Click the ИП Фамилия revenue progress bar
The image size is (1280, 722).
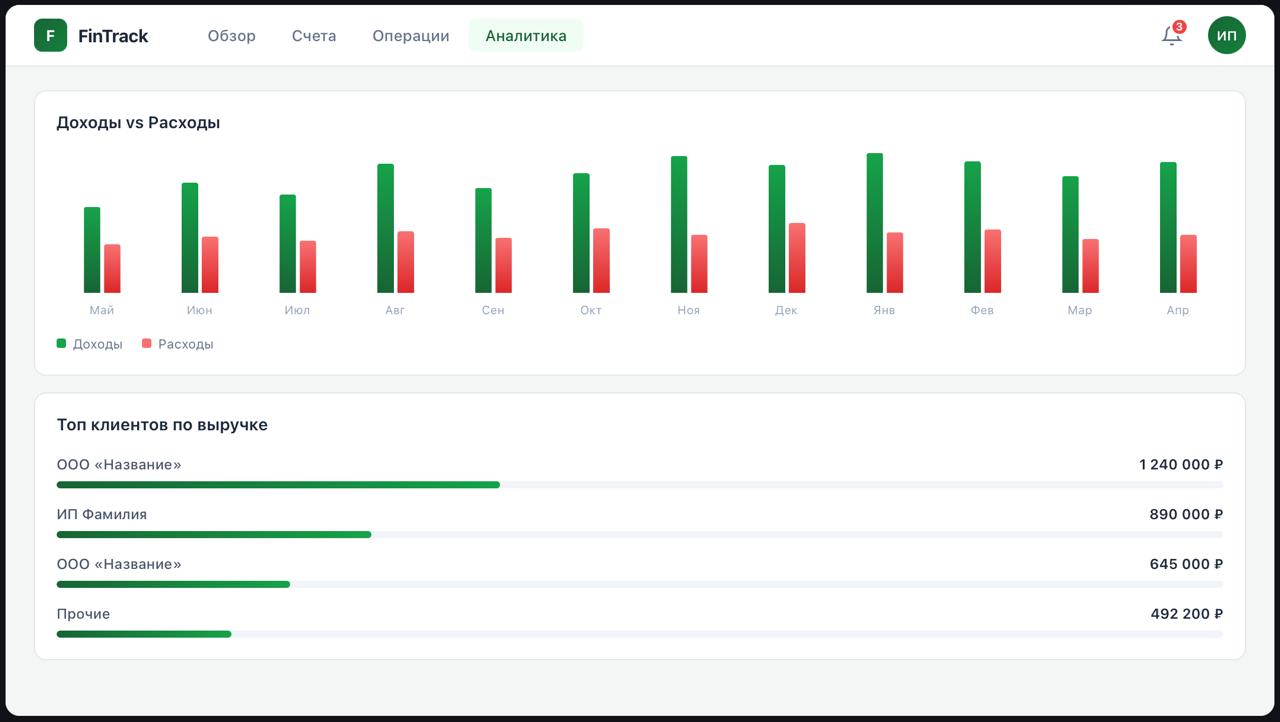point(640,535)
